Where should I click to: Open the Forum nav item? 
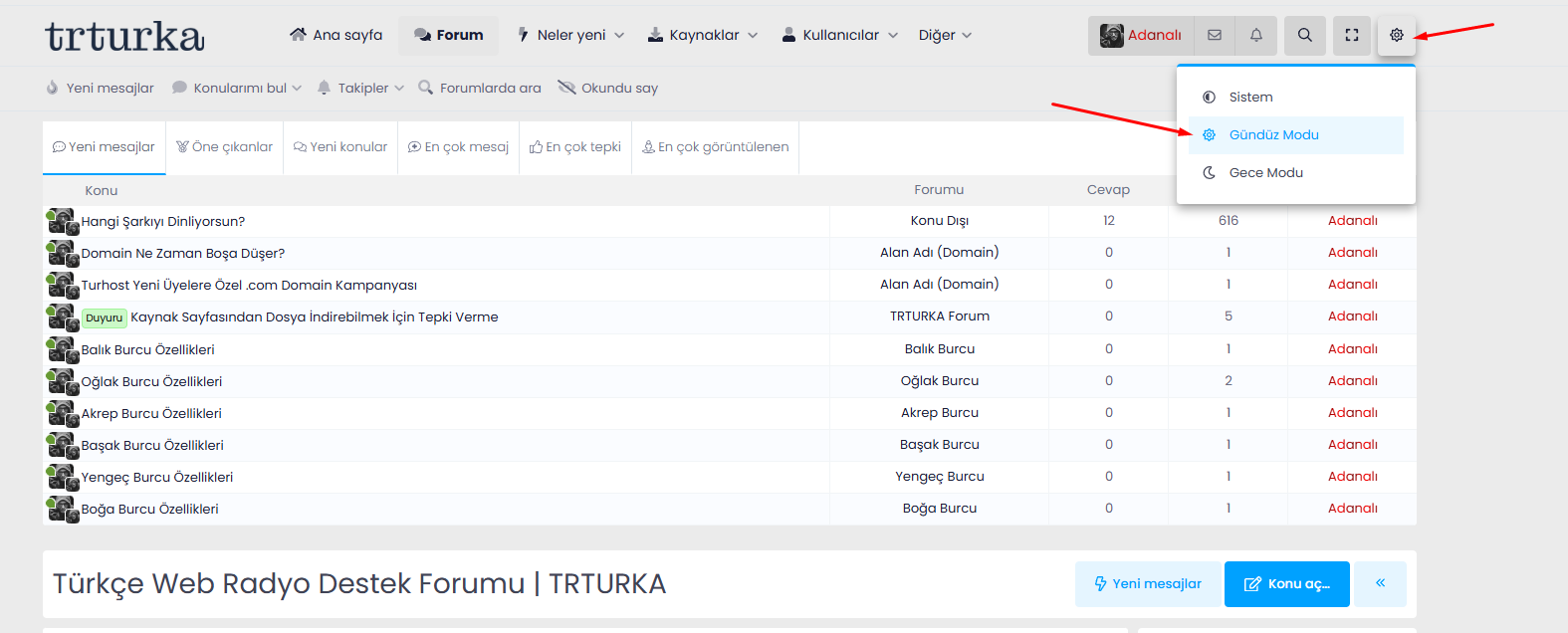click(x=449, y=35)
